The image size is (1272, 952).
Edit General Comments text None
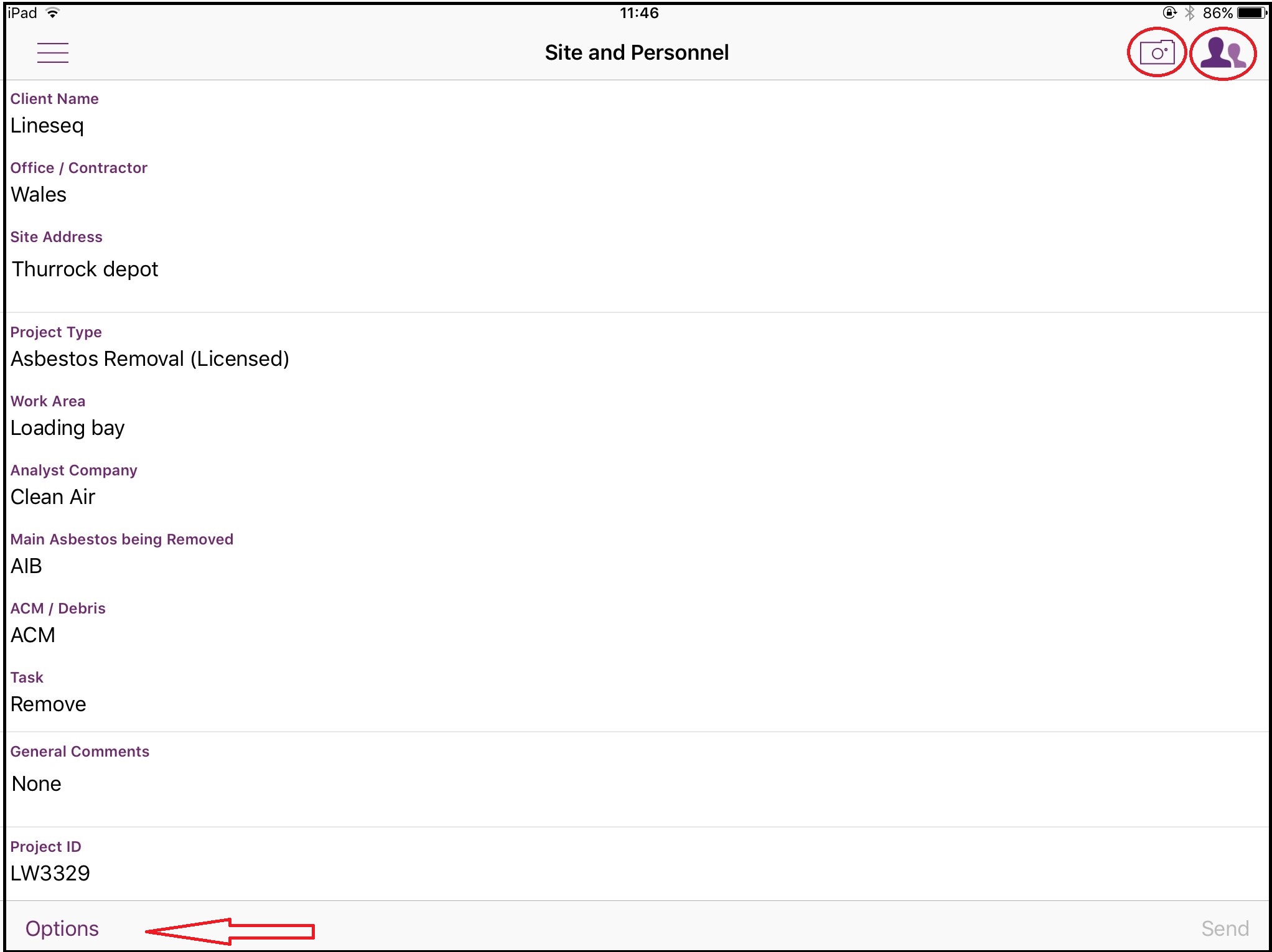[37, 784]
